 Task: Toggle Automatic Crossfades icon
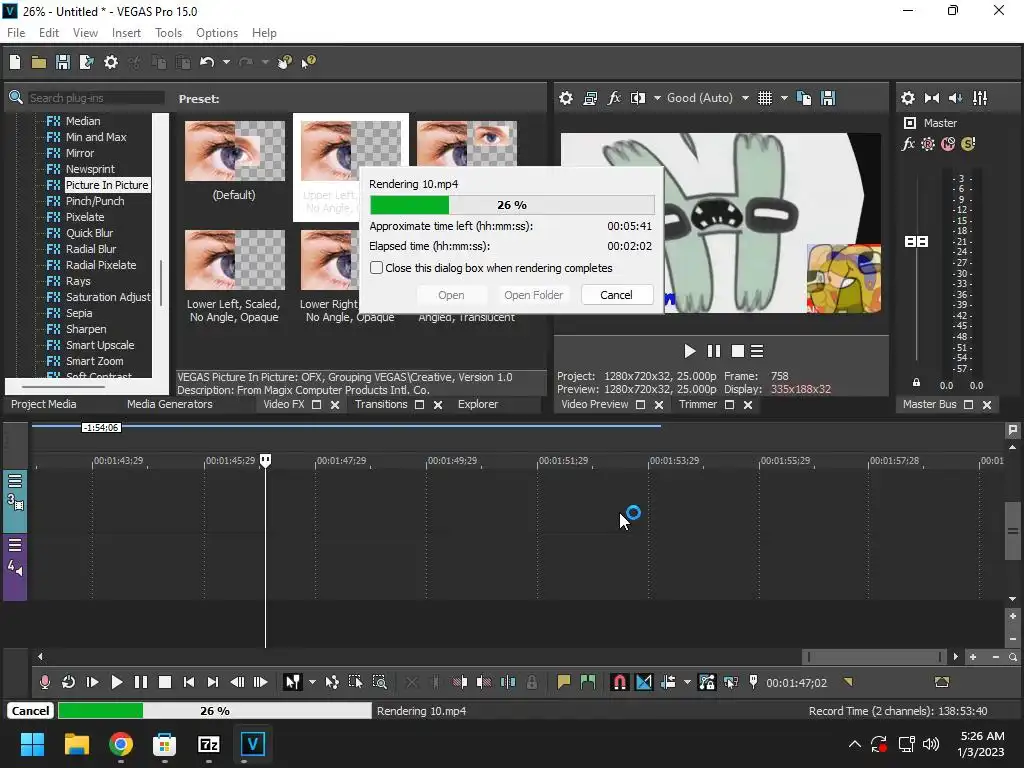pos(643,682)
